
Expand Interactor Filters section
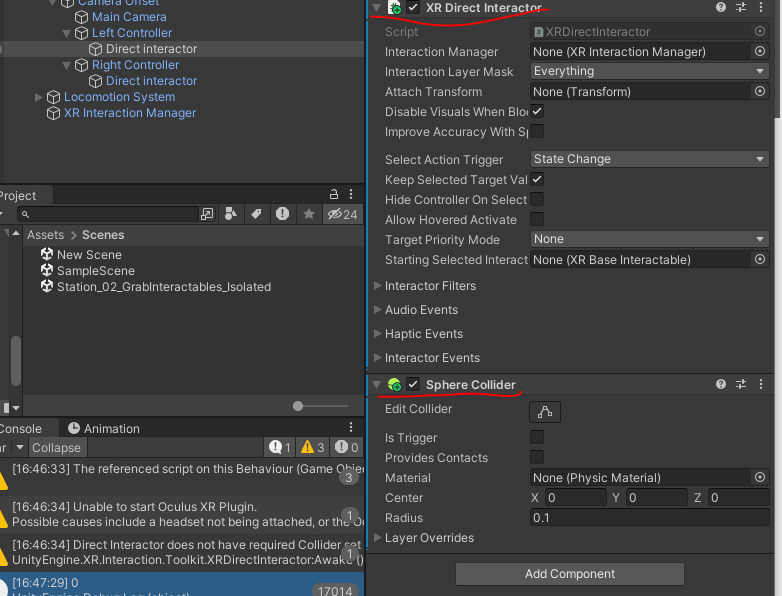pyautogui.click(x=378, y=285)
